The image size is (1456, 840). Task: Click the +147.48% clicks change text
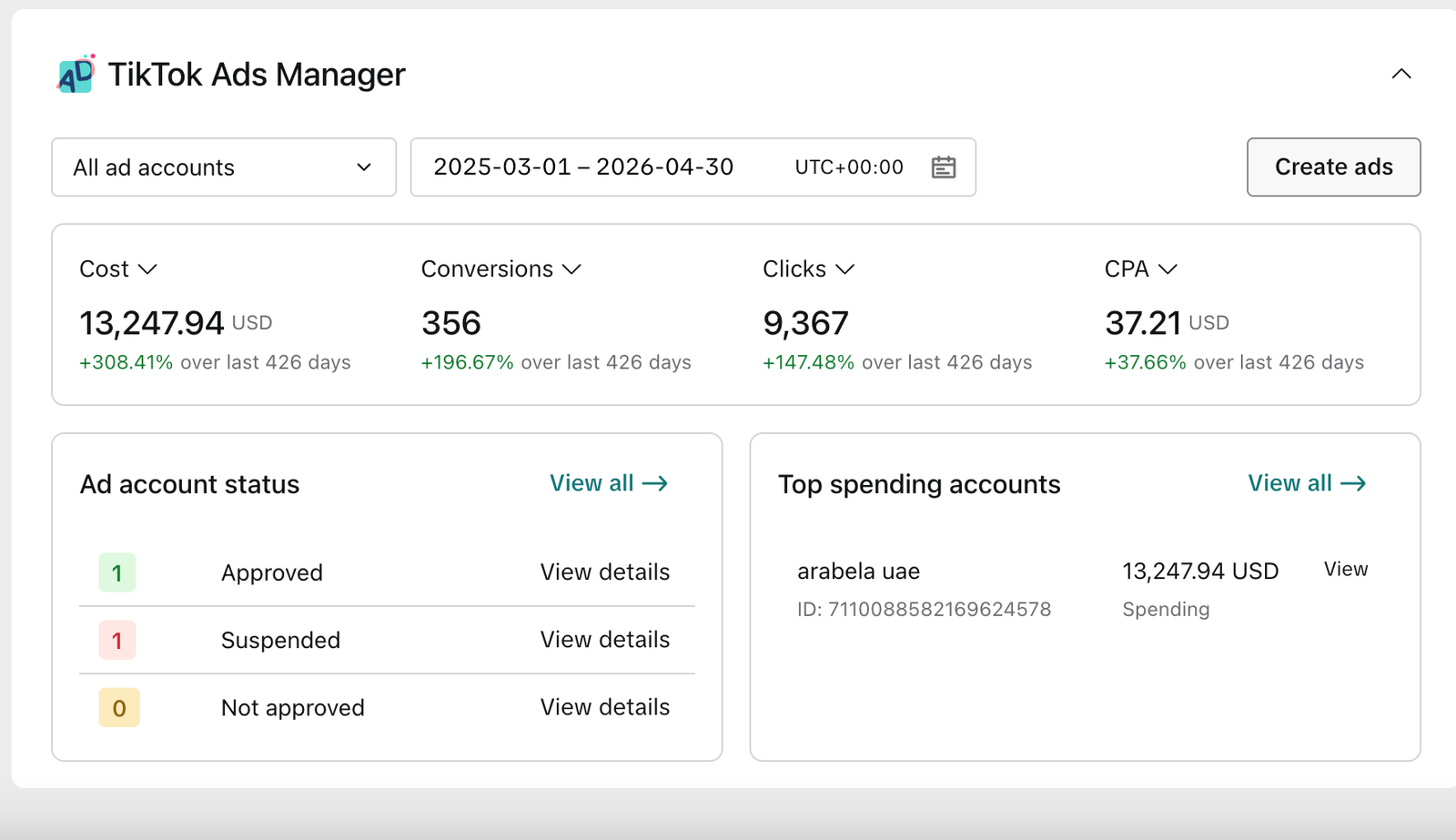(x=809, y=362)
